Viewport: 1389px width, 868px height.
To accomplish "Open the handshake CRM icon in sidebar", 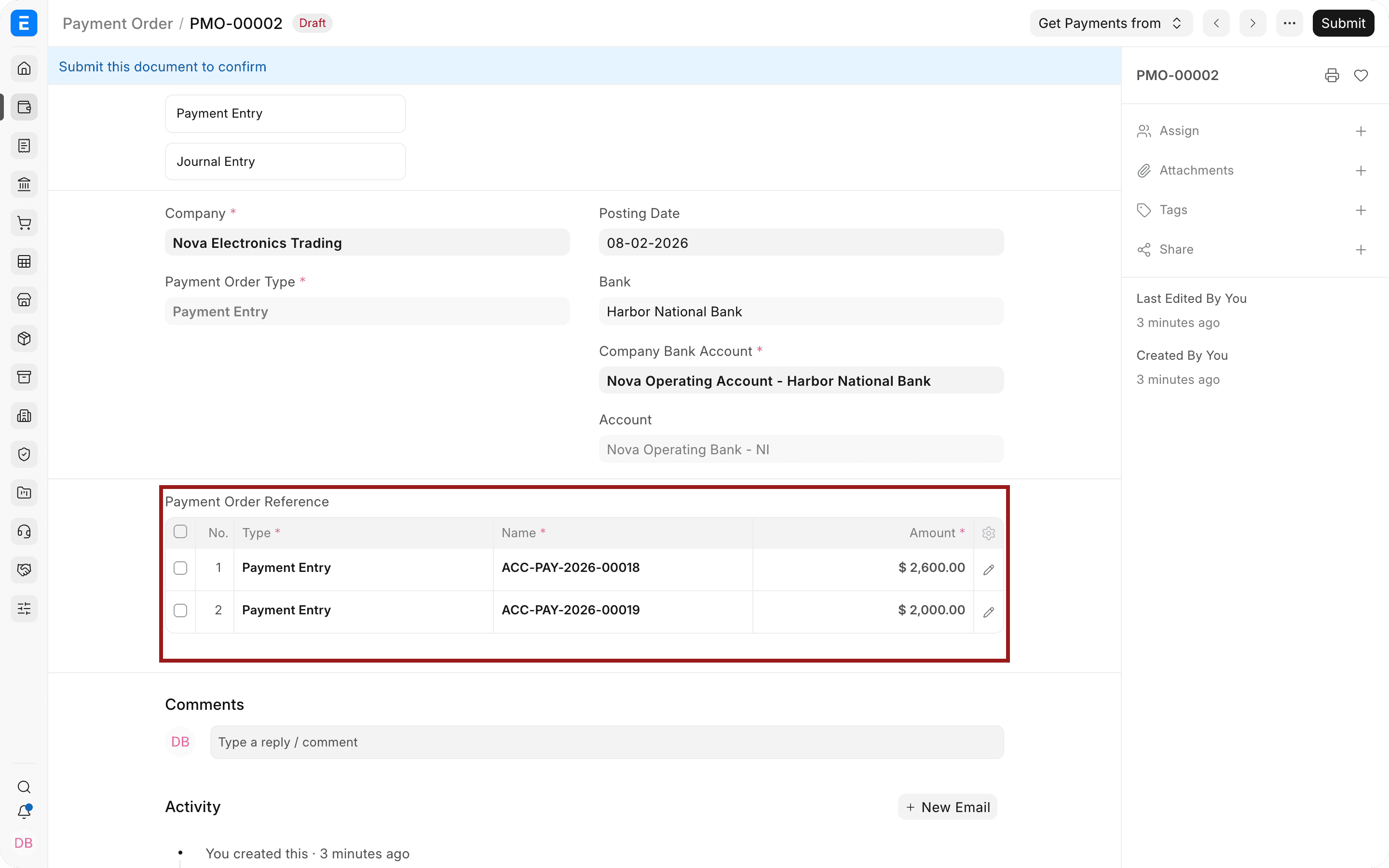I will [24, 570].
